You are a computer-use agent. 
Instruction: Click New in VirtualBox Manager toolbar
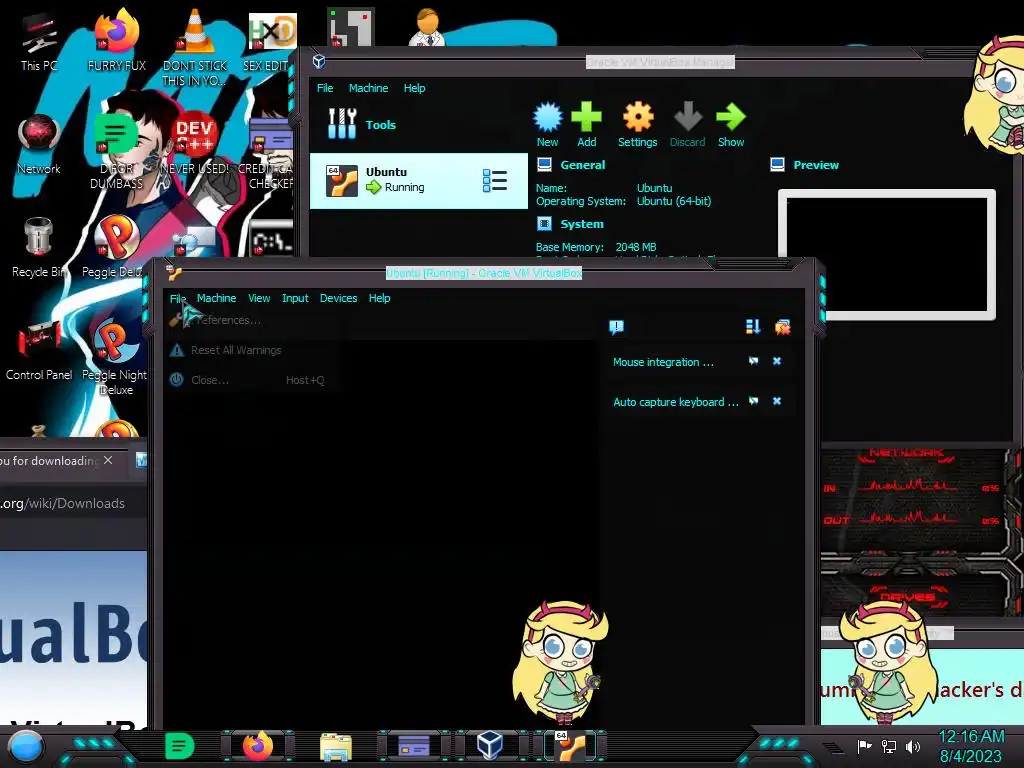click(547, 124)
